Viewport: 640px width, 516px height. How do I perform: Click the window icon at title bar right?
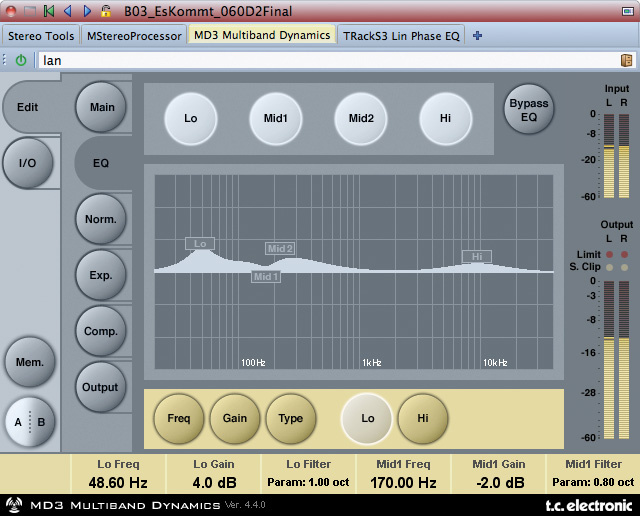627,11
